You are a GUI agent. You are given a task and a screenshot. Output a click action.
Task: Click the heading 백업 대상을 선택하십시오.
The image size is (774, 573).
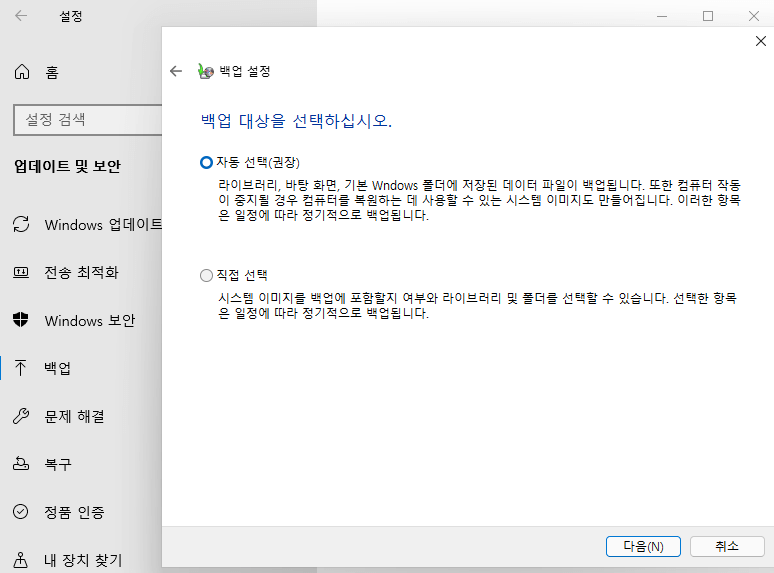click(296, 121)
